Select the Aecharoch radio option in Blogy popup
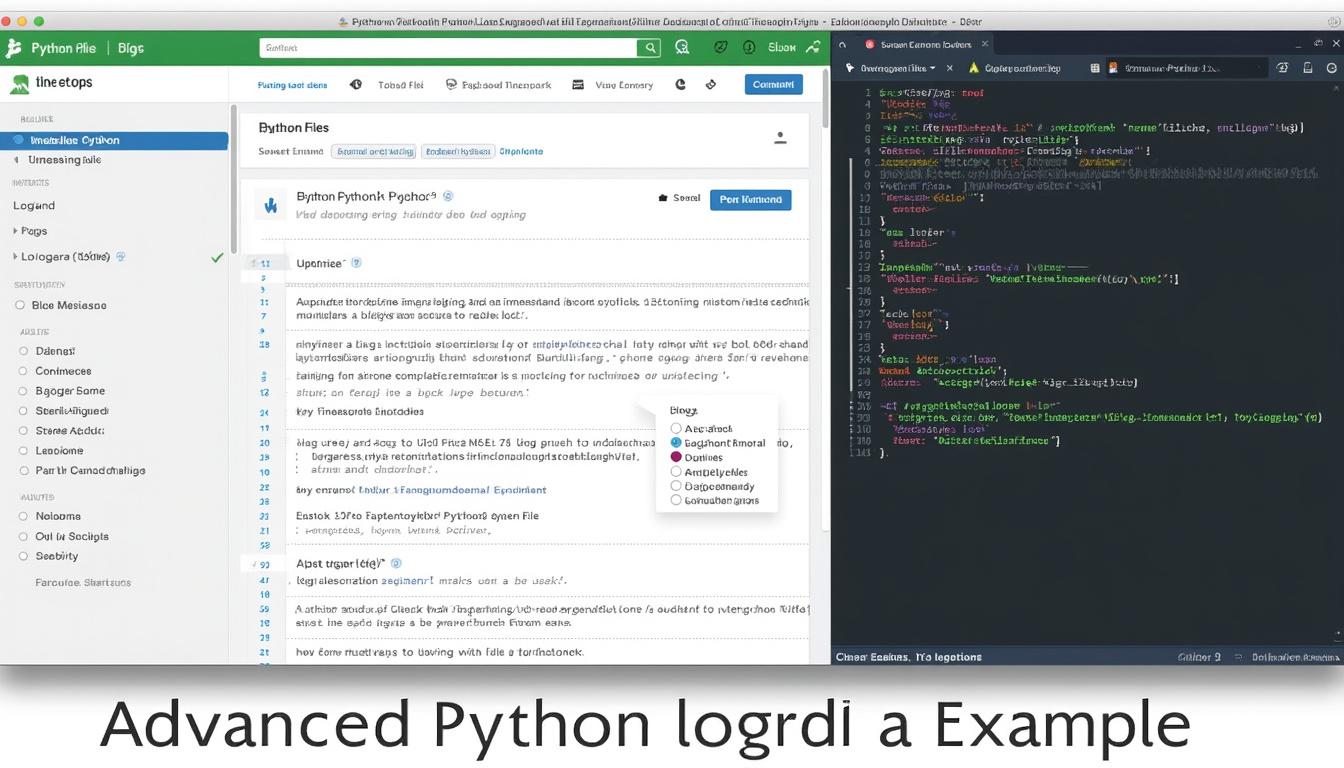 pos(675,427)
